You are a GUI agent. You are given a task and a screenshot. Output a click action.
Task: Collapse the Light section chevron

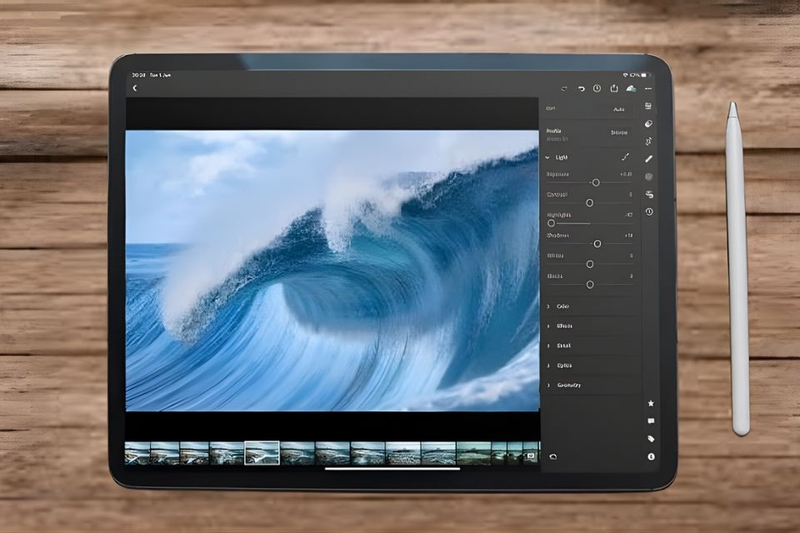tap(547, 158)
